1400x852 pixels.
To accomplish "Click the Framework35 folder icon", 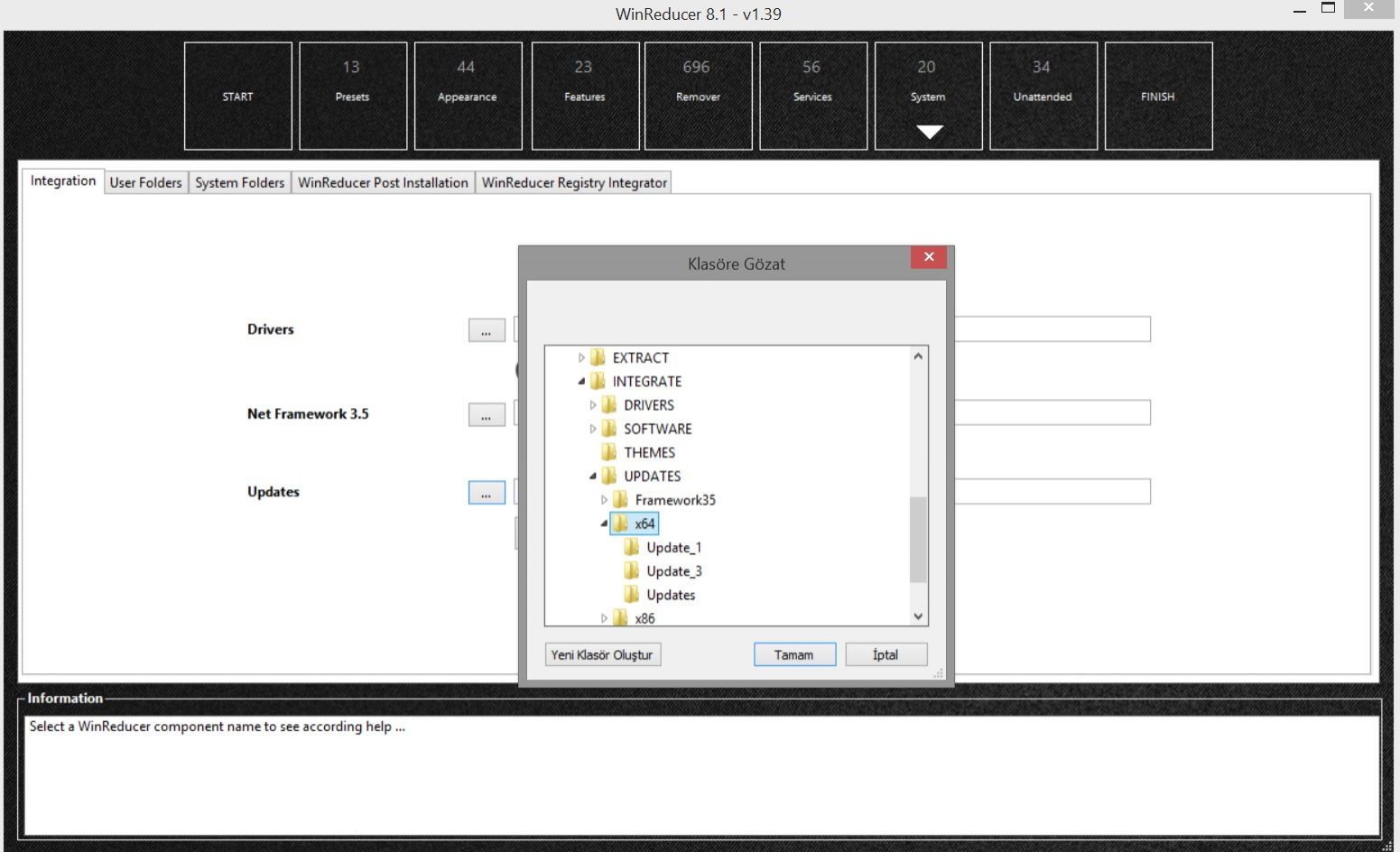I will (620, 499).
